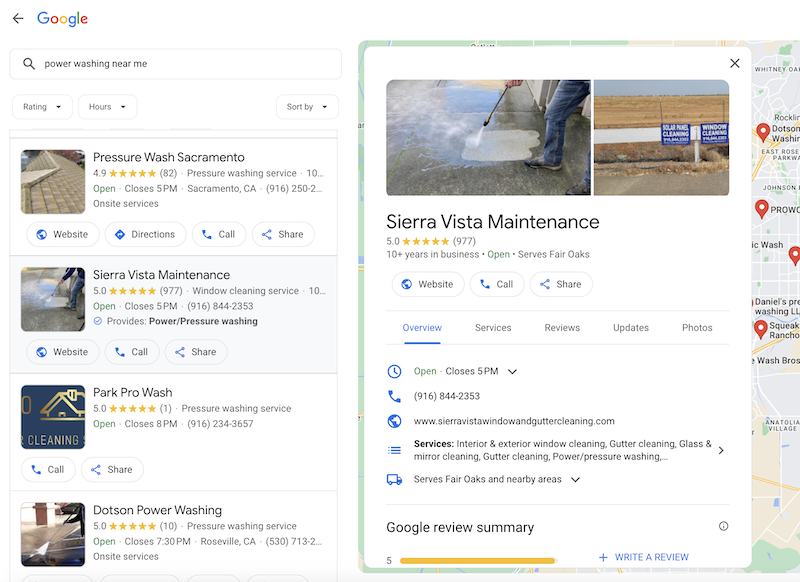Click the 'power washing near me' search field
Screen dimensions: 800x582
pos(176,64)
